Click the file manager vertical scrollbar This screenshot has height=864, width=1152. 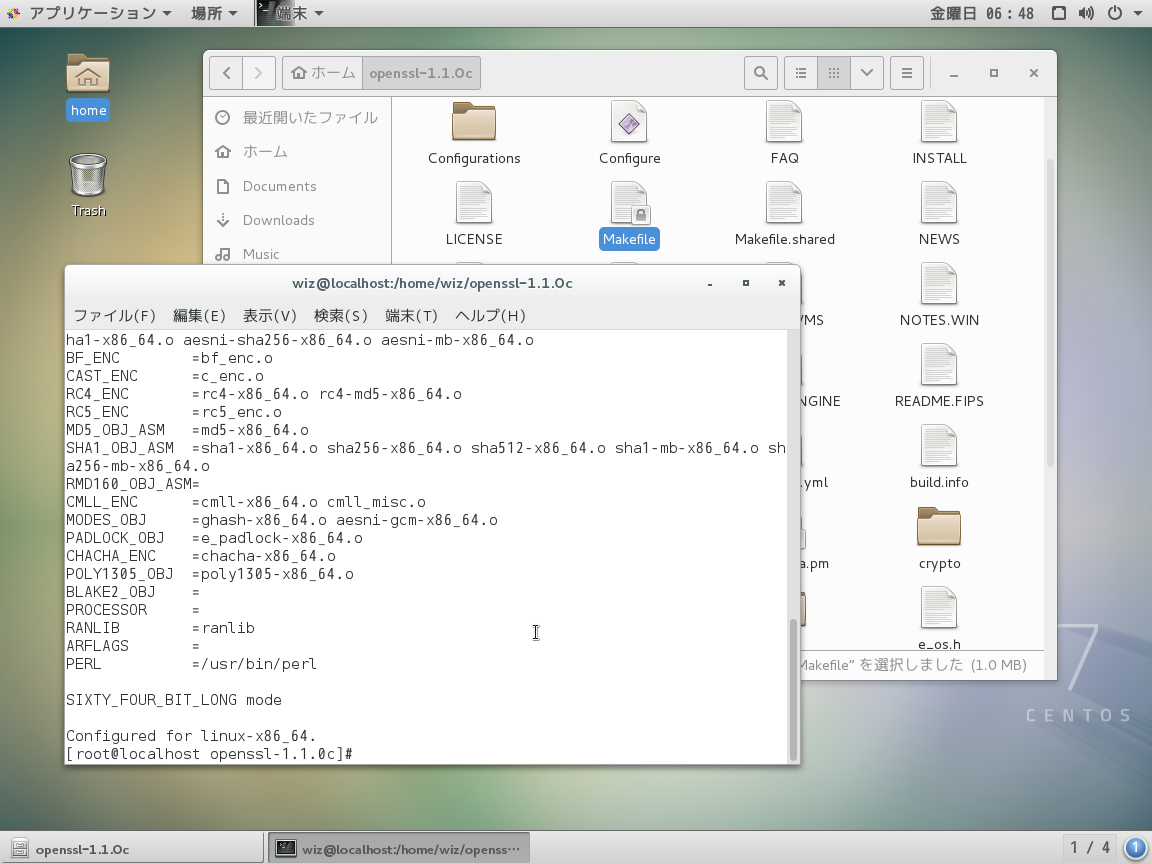pyautogui.click(x=1050, y=312)
